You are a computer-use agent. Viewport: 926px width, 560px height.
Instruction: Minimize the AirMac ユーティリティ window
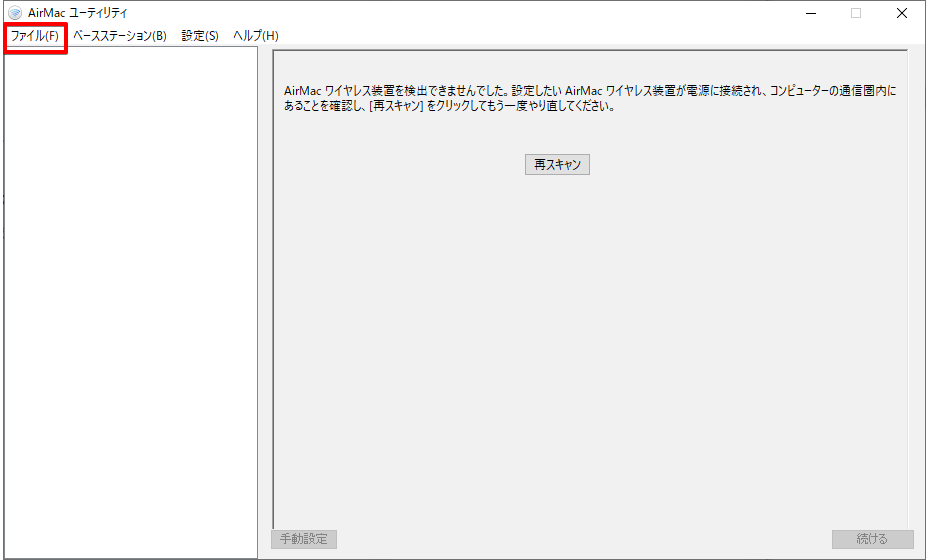coord(810,13)
